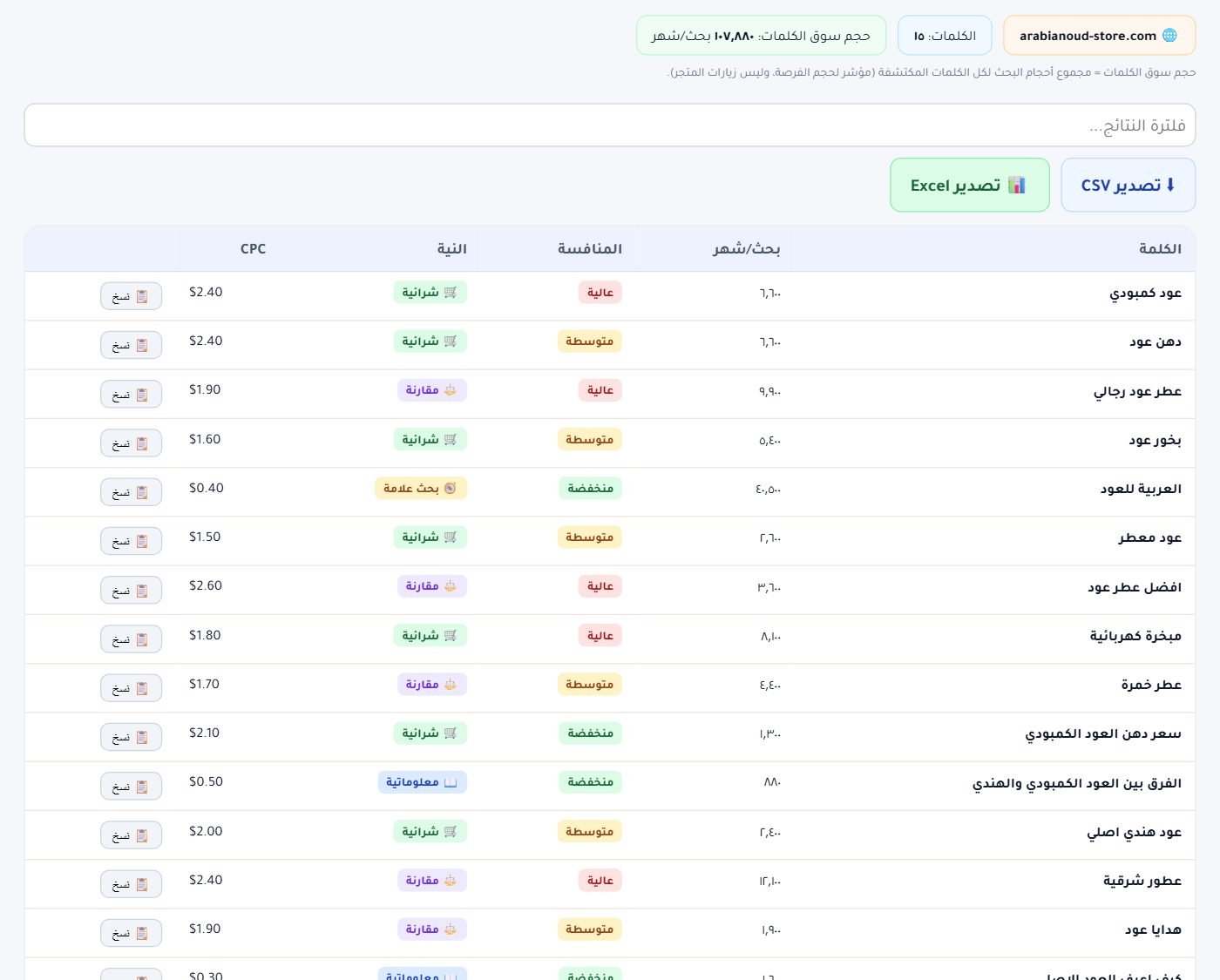Sort by the بحث/شهر column header
The height and width of the screenshot is (980, 1220).
coord(715,249)
